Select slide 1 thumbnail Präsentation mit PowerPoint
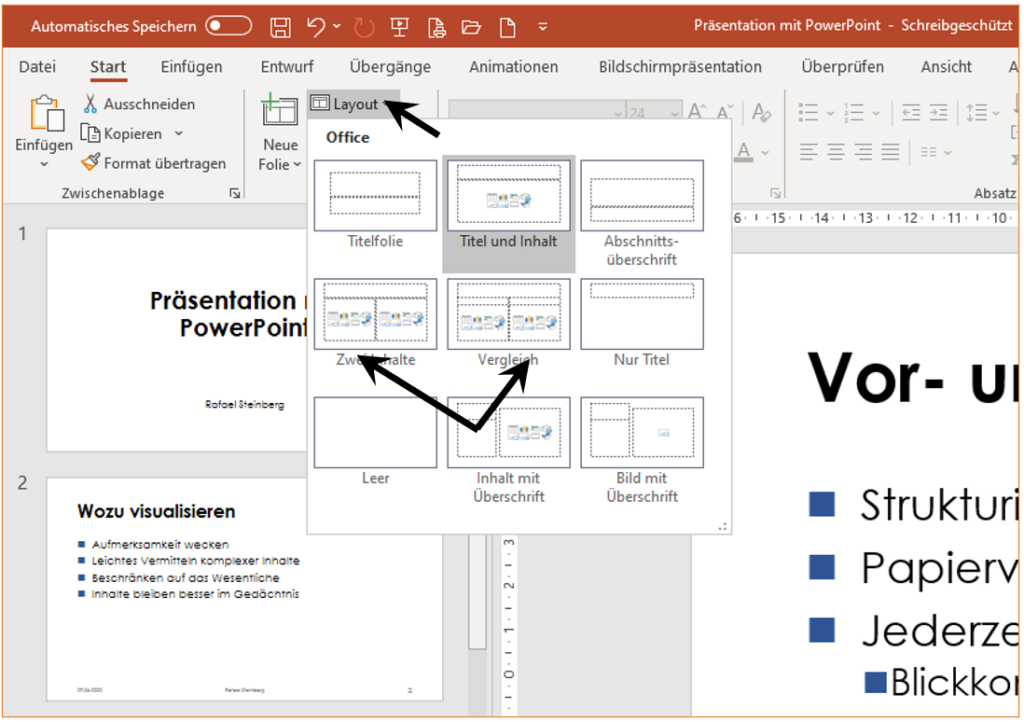The image size is (1024, 722). tap(177, 339)
